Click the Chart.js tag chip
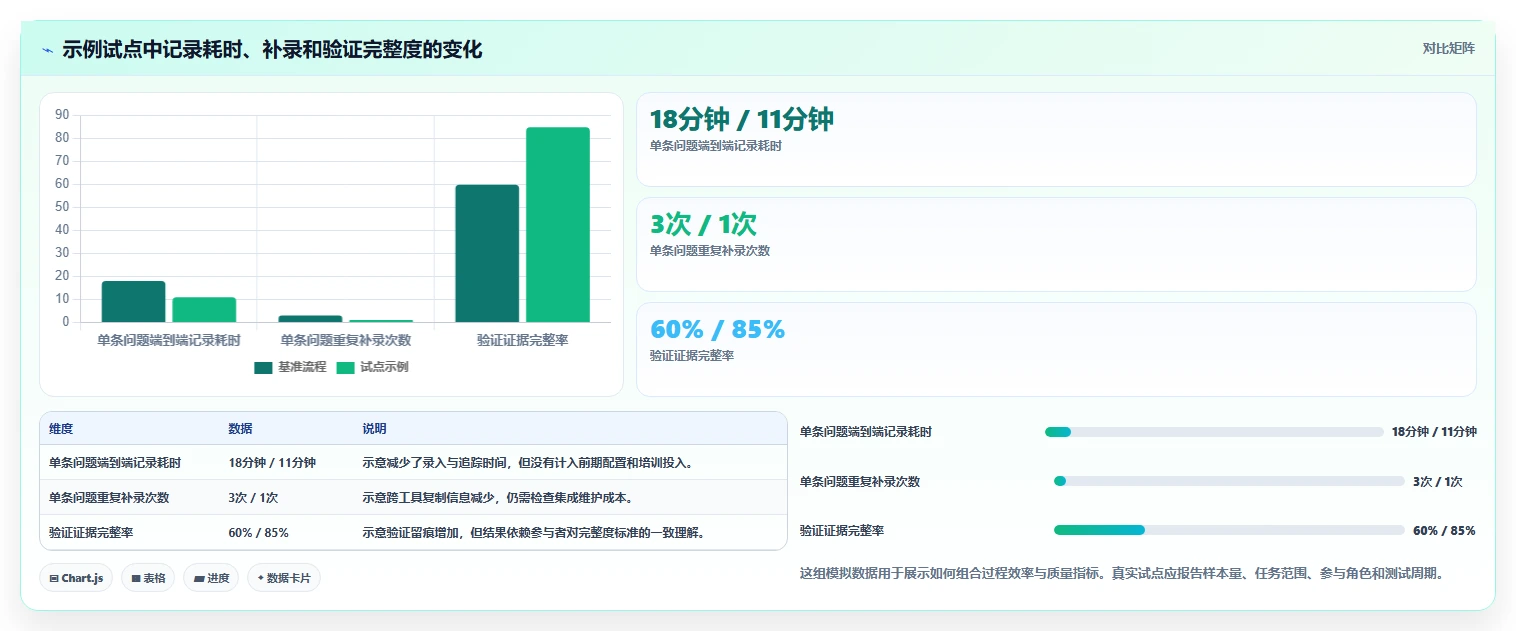Viewport: 1516px width, 631px height. pos(76,578)
